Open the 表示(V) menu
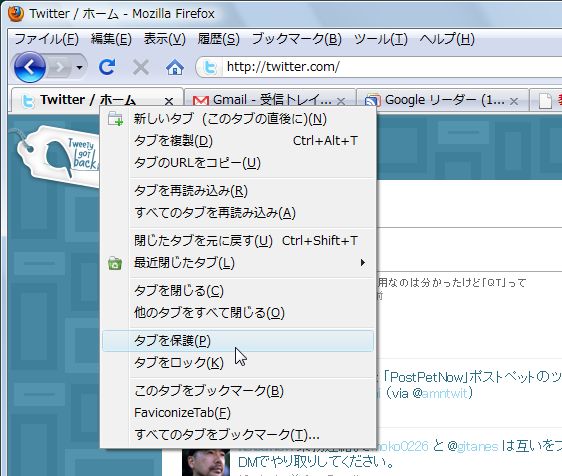562x476 pixels. coord(165,39)
